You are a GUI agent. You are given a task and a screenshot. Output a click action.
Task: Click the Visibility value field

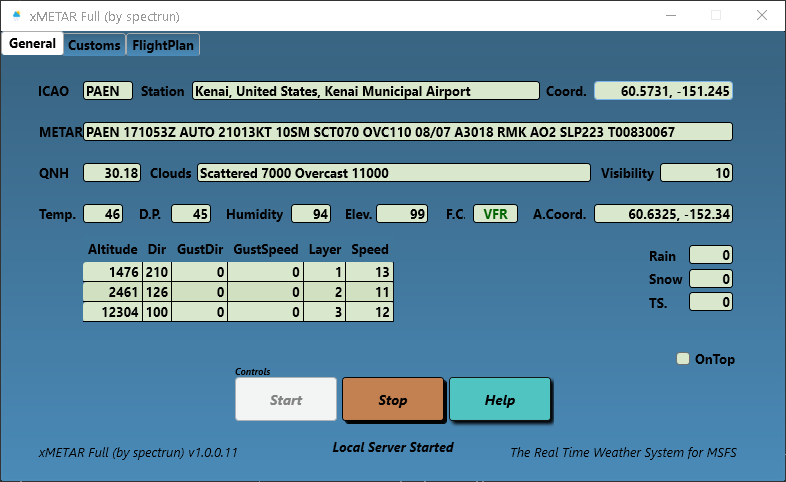[x=696, y=173]
